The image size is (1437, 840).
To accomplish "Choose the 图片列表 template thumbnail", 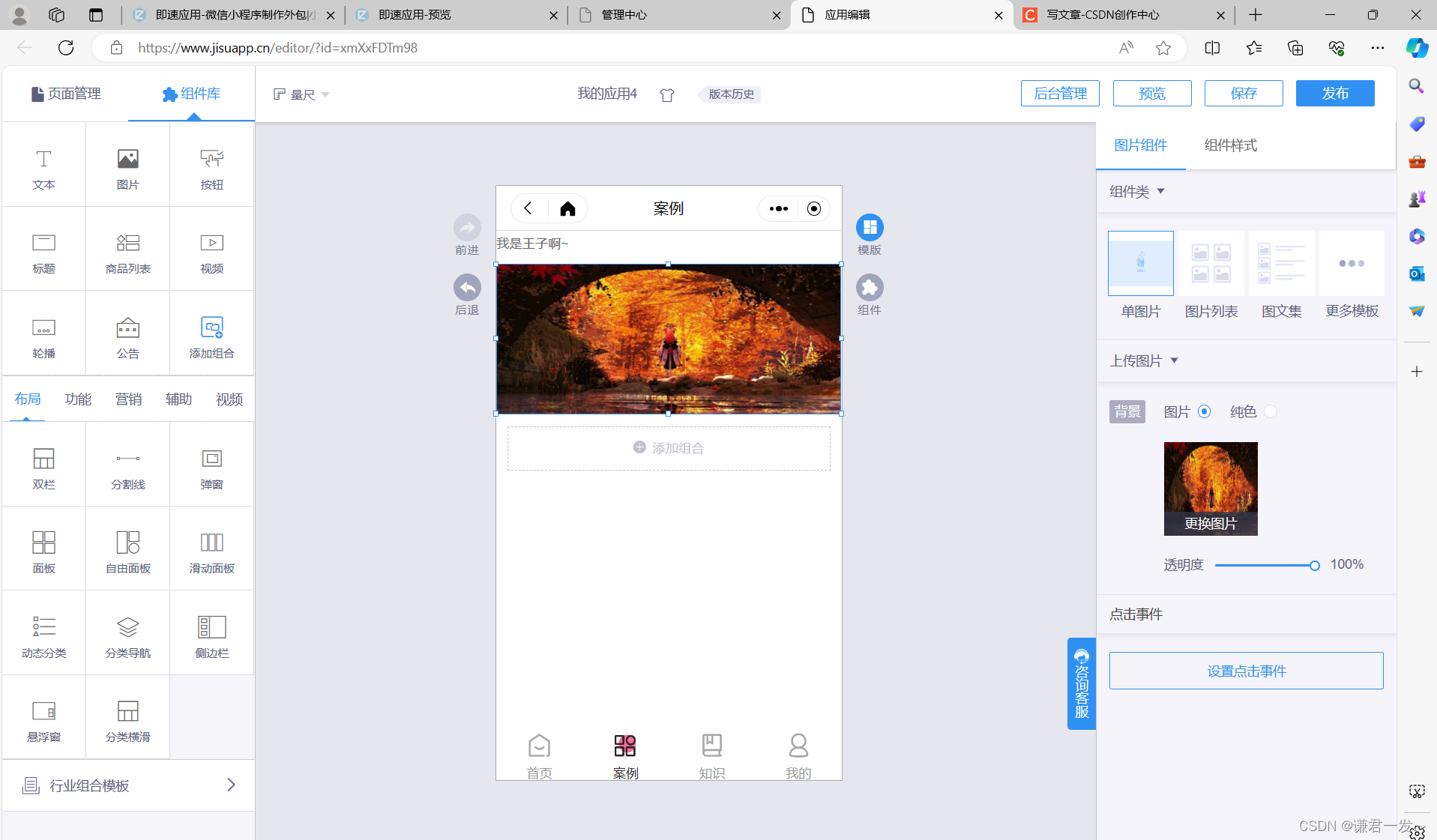I will pyautogui.click(x=1211, y=263).
